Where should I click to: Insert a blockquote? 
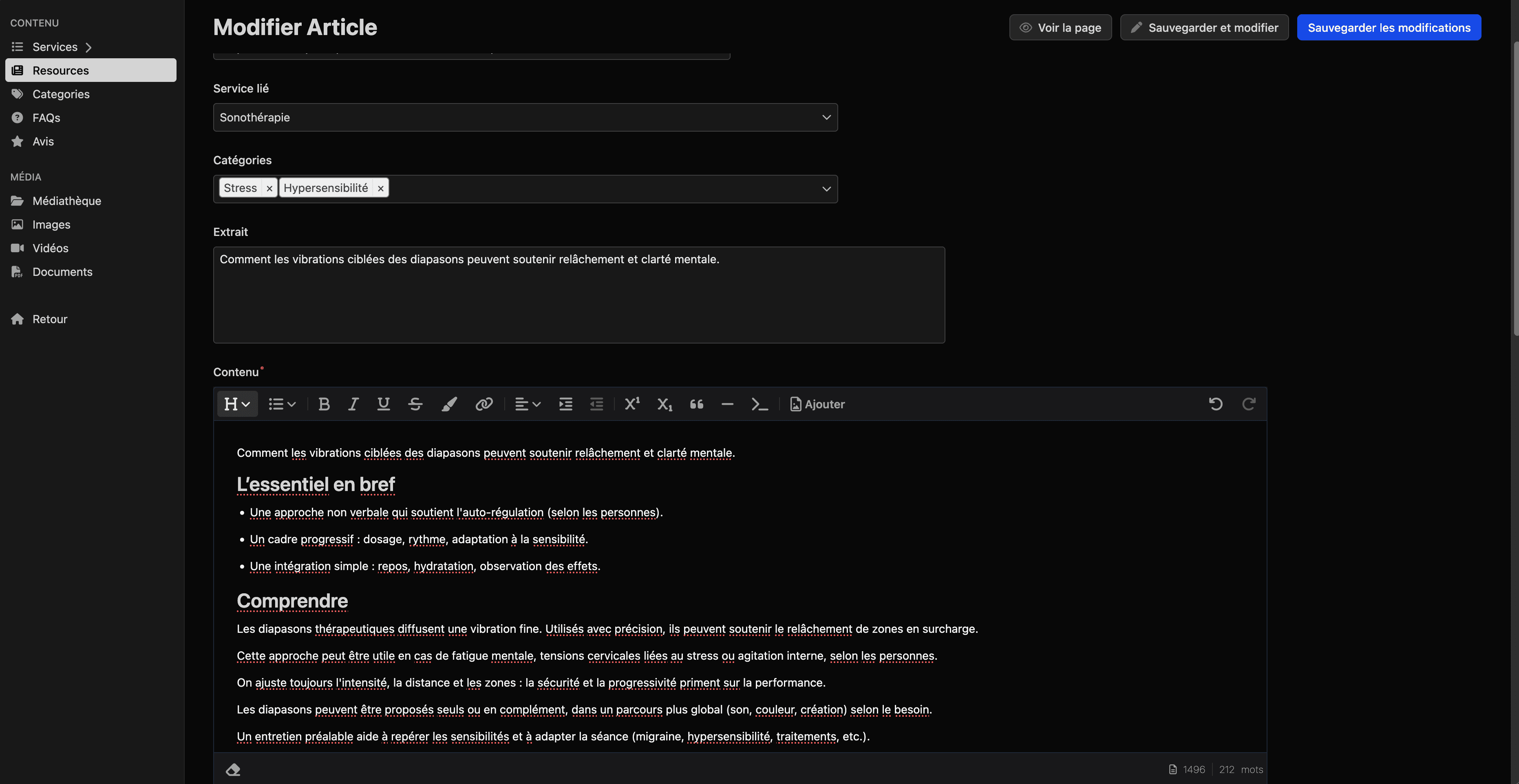coord(696,404)
